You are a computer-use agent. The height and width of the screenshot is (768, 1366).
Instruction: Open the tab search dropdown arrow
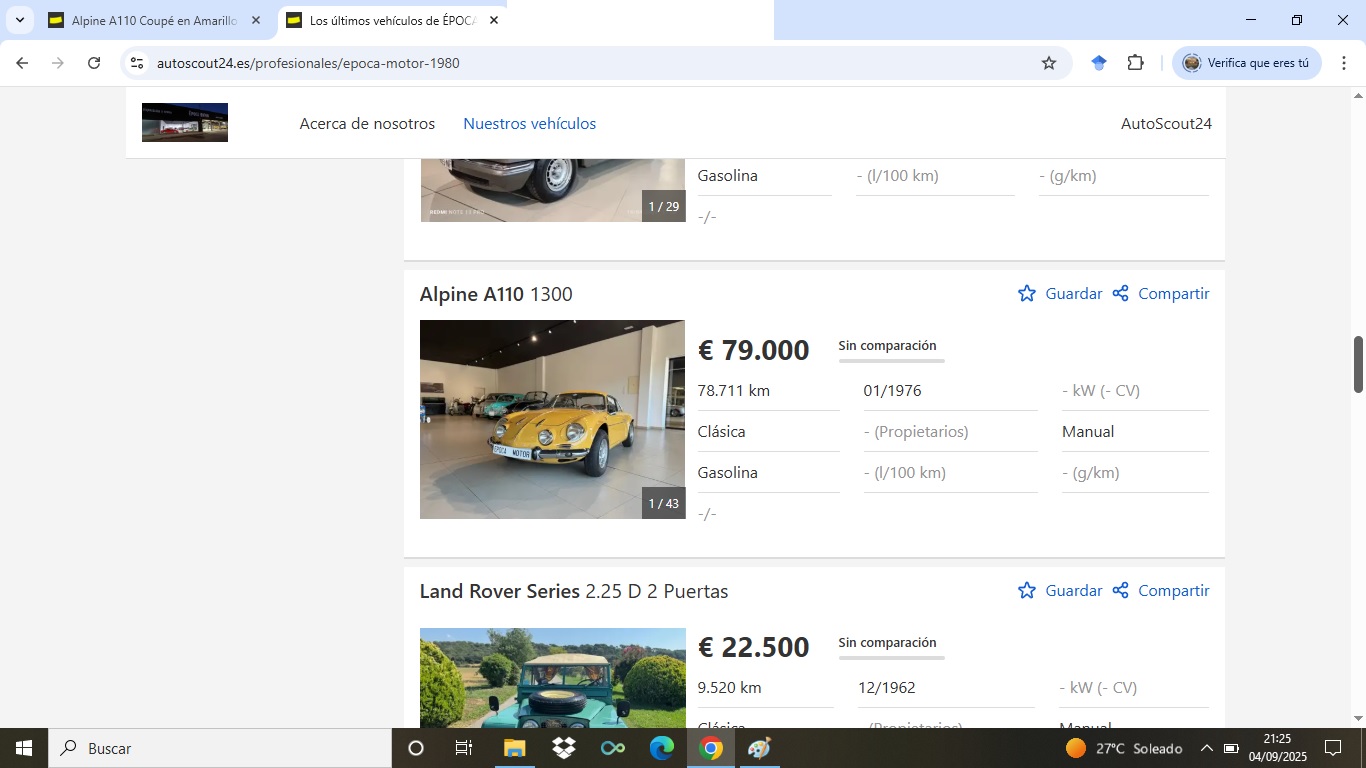(20, 20)
